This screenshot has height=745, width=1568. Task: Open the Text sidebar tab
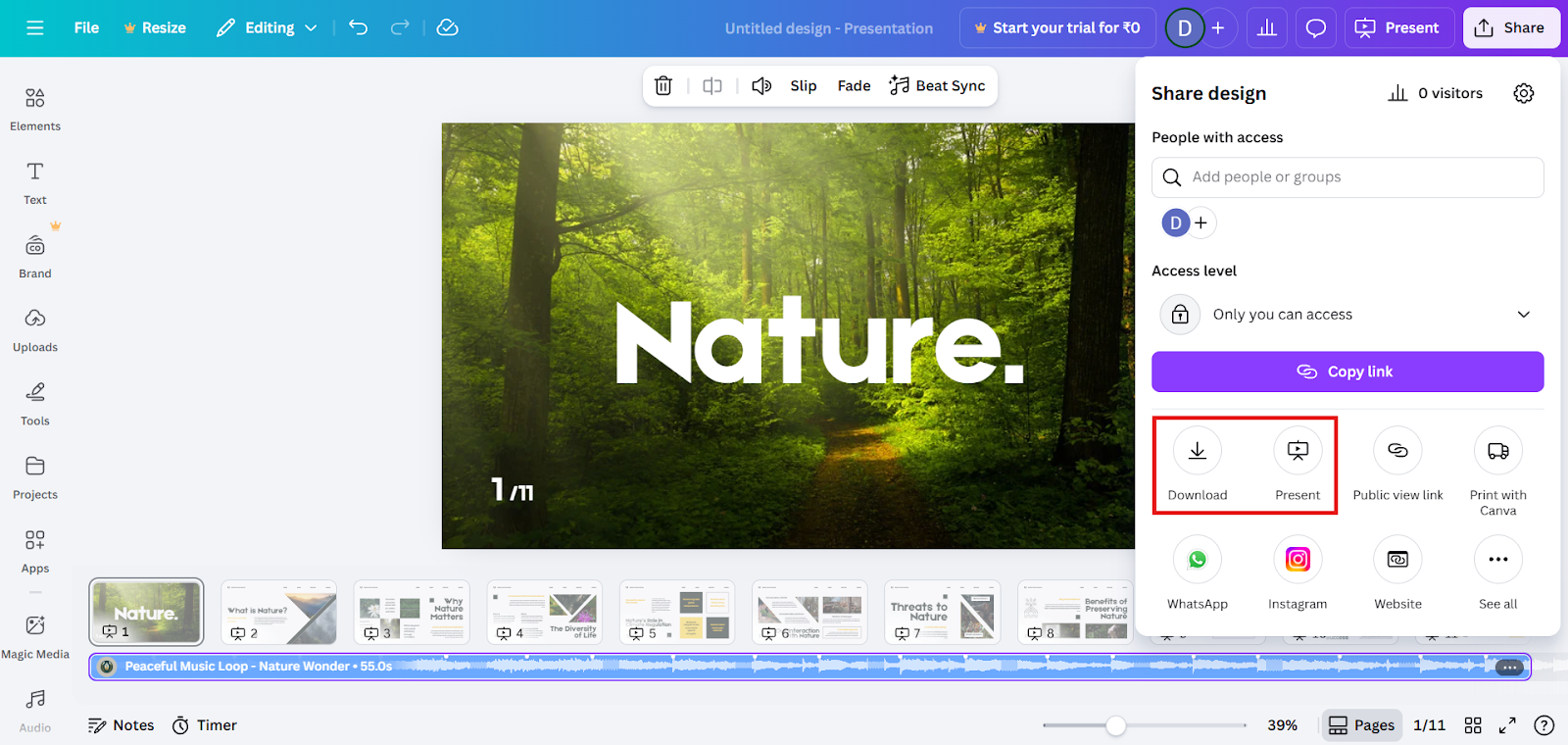[x=35, y=183]
